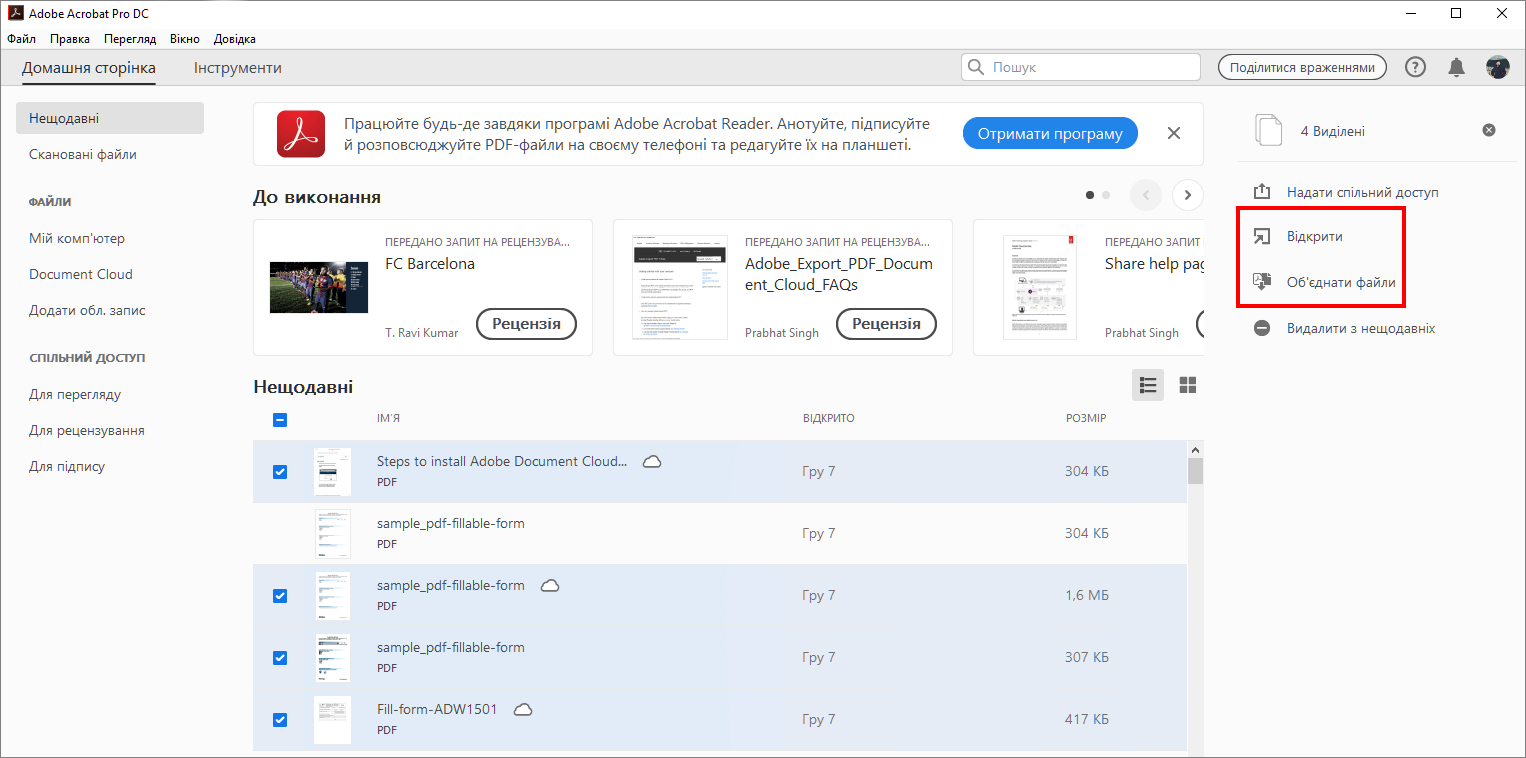Click the Combine Files icon
1526x758 pixels.
coord(1262,282)
